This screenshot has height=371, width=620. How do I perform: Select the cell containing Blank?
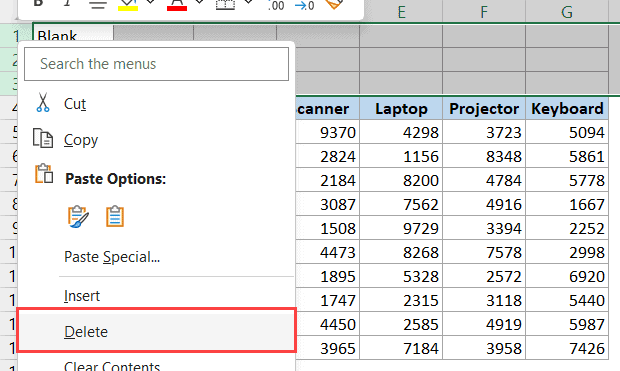(x=73, y=33)
